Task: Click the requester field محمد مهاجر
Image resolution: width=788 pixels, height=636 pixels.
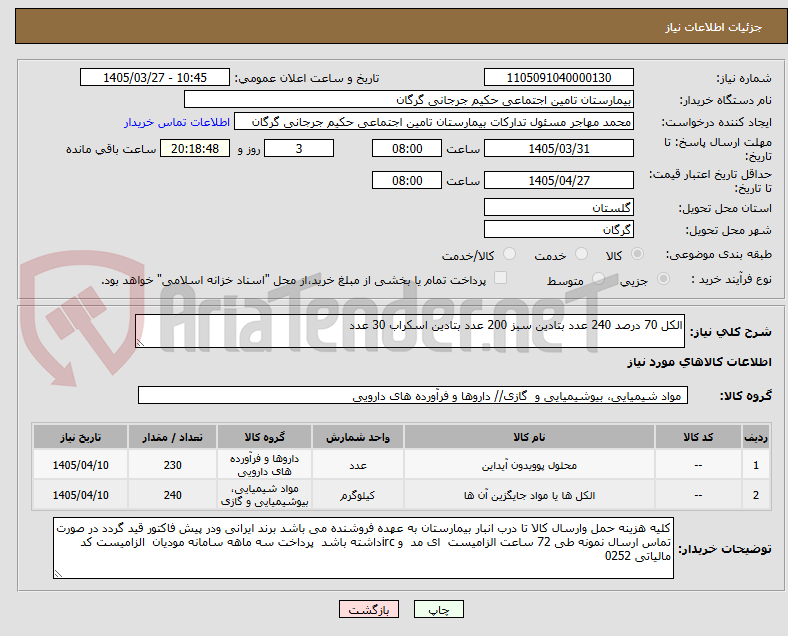Action: (x=434, y=122)
